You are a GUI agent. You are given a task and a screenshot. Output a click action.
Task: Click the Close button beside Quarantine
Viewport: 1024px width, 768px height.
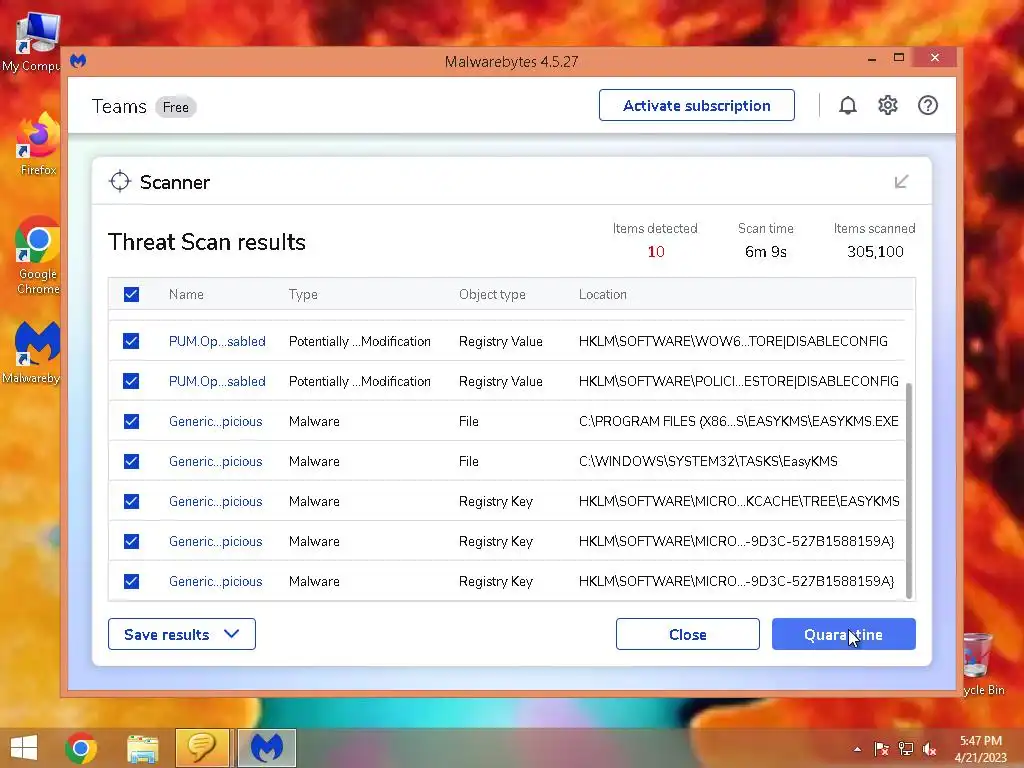click(688, 634)
